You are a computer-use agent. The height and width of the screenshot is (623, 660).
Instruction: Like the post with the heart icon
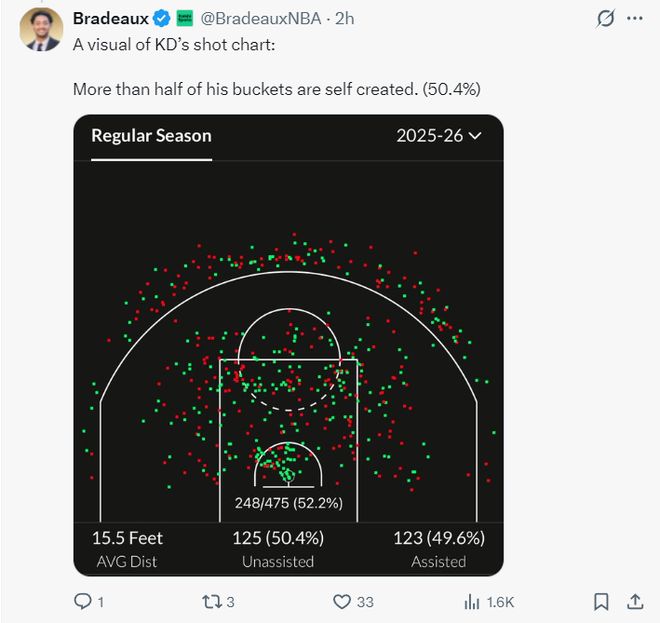click(342, 601)
